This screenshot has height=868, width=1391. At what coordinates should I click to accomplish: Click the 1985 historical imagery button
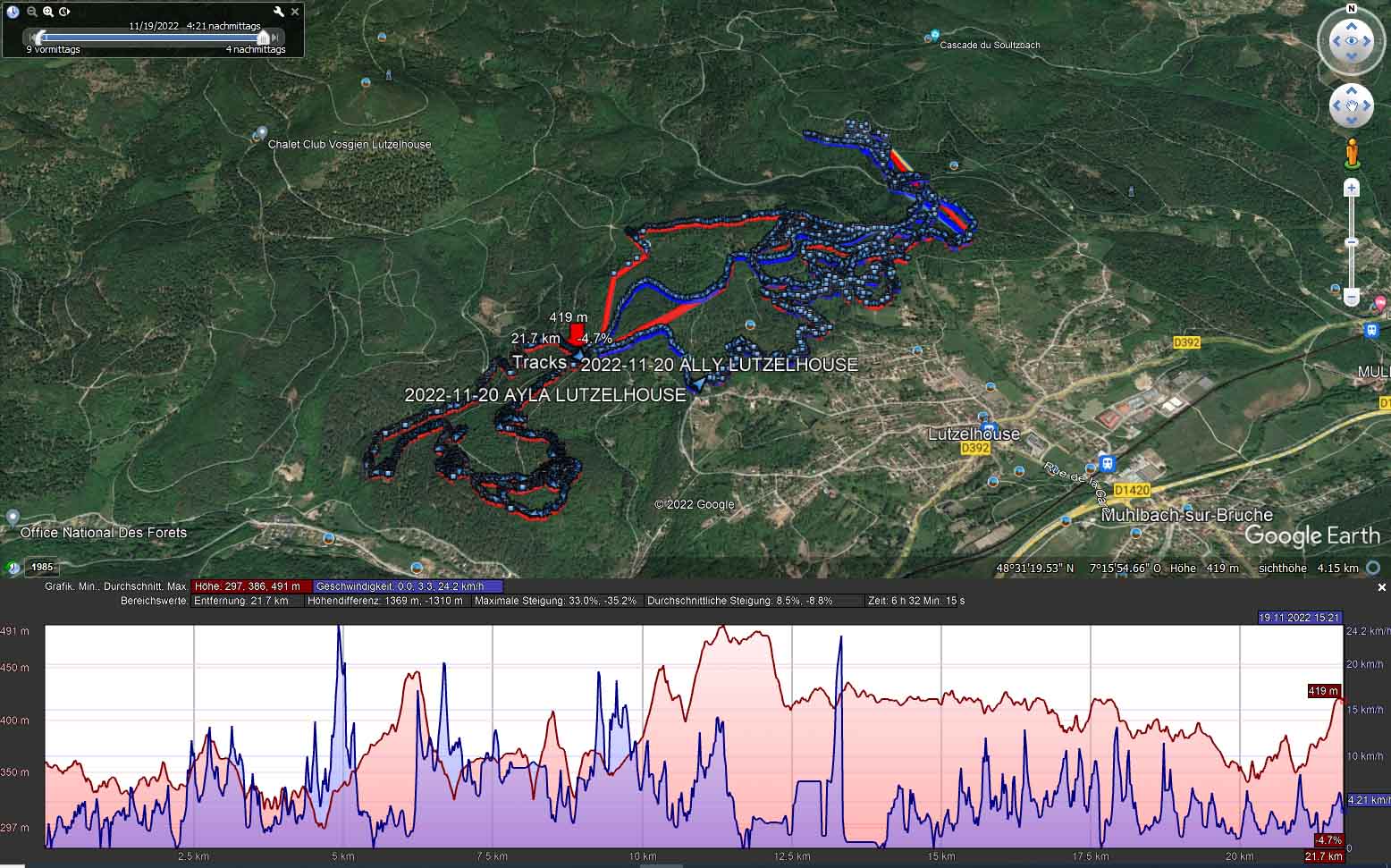click(x=42, y=567)
